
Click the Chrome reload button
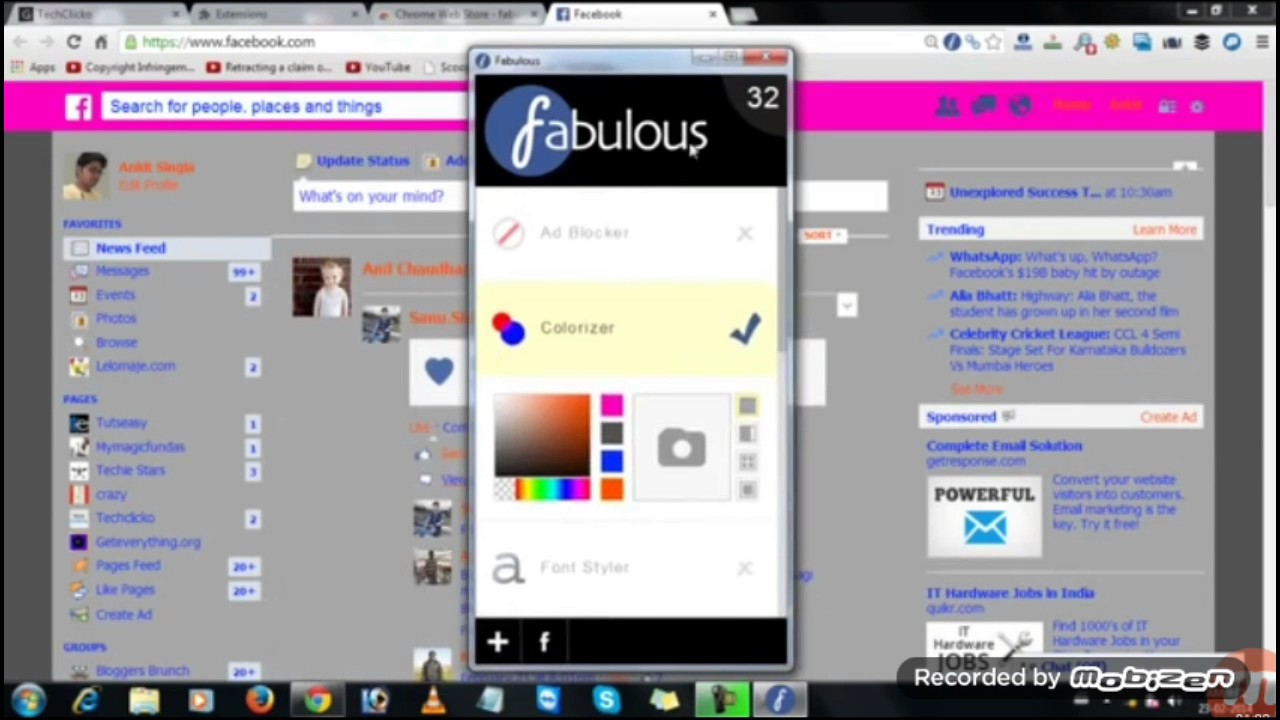[x=73, y=42]
